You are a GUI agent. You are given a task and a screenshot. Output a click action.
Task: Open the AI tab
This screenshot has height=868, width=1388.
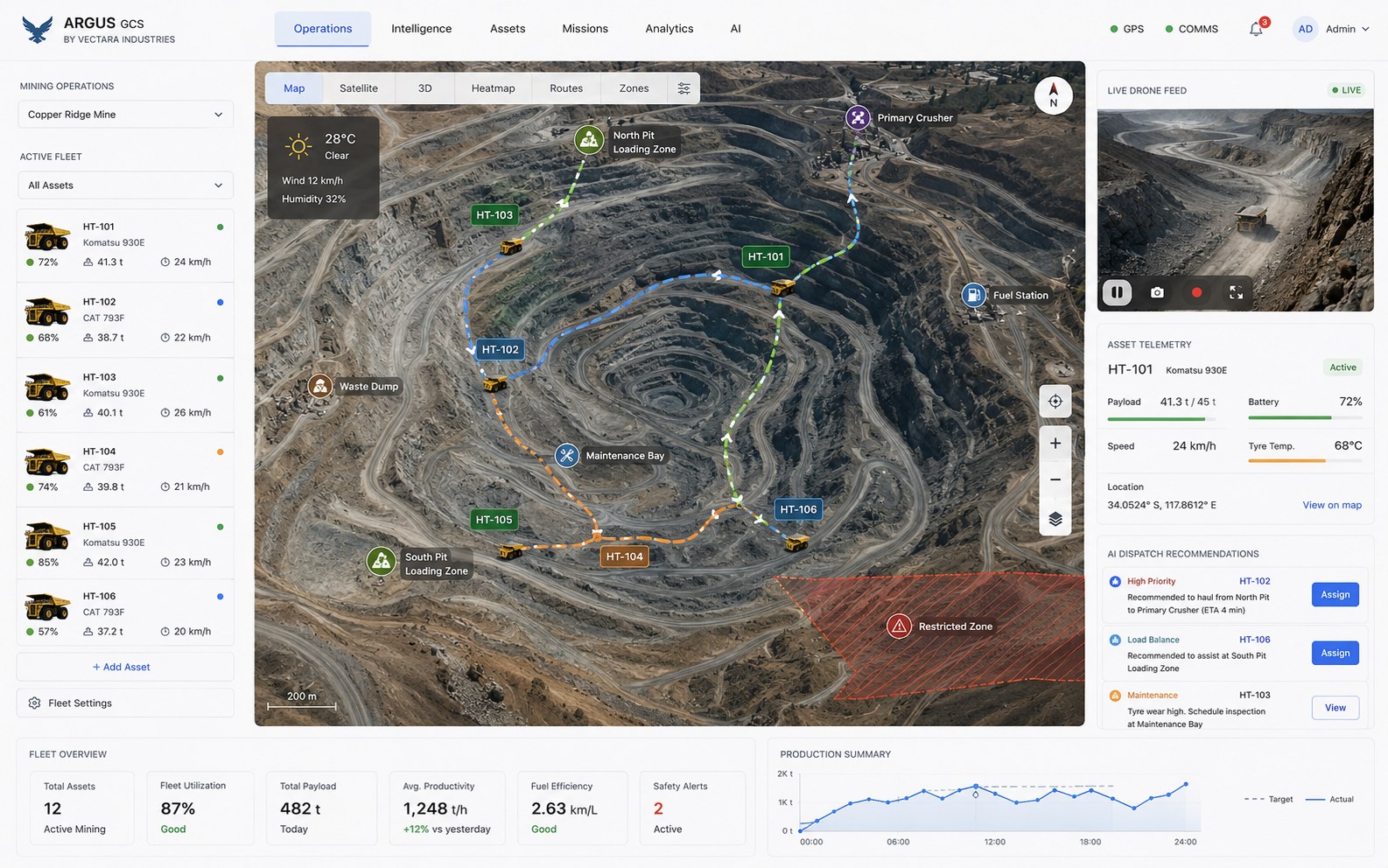[x=735, y=29]
